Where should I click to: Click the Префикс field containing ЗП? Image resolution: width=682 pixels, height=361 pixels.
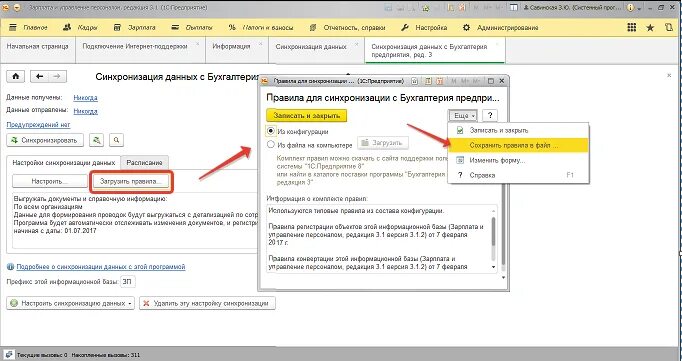click(127, 281)
